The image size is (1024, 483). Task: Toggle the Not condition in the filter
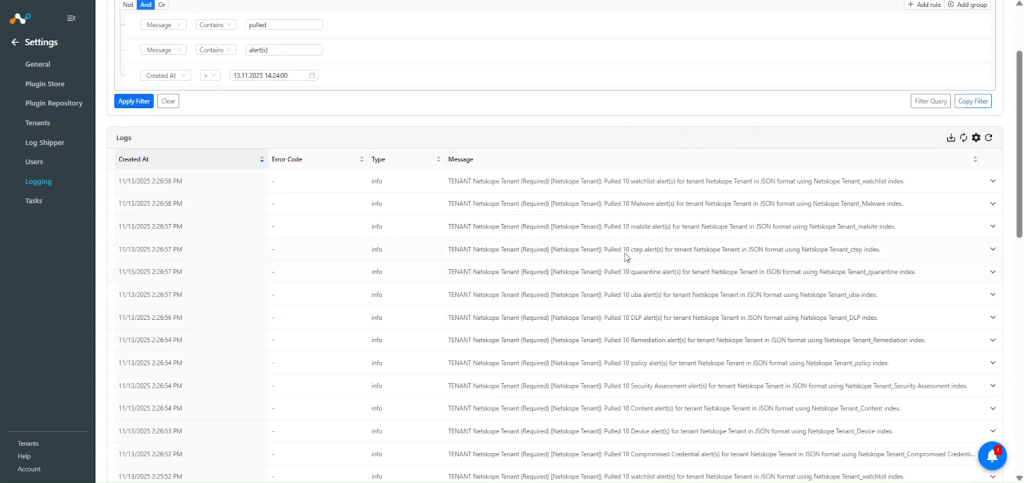click(x=128, y=5)
